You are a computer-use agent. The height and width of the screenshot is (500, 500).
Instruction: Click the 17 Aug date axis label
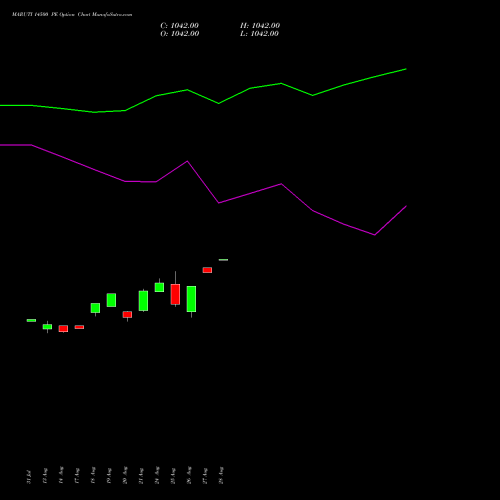tap(77, 476)
